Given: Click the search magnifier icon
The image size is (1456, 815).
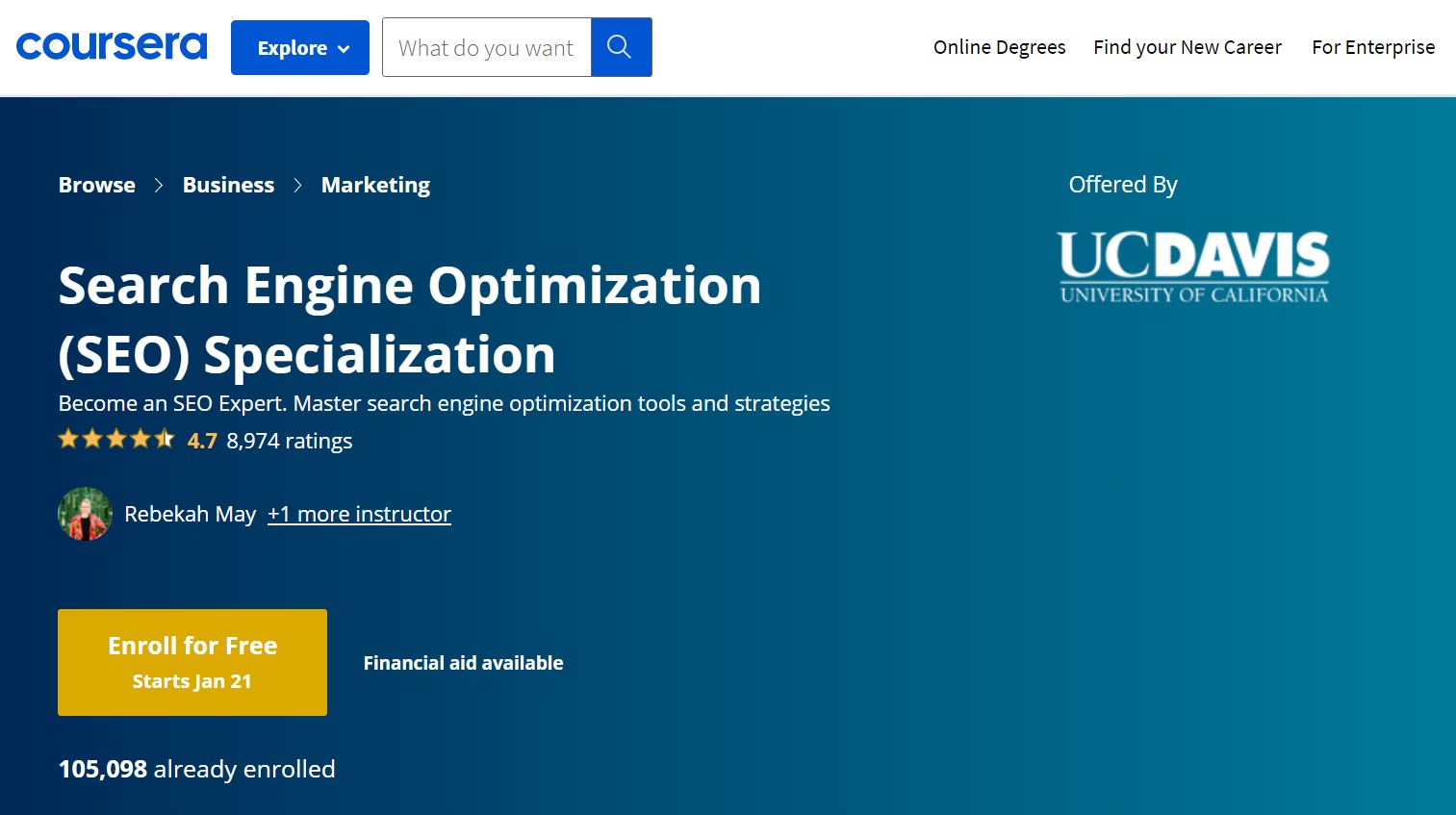Looking at the screenshot, I should [621, 46].
